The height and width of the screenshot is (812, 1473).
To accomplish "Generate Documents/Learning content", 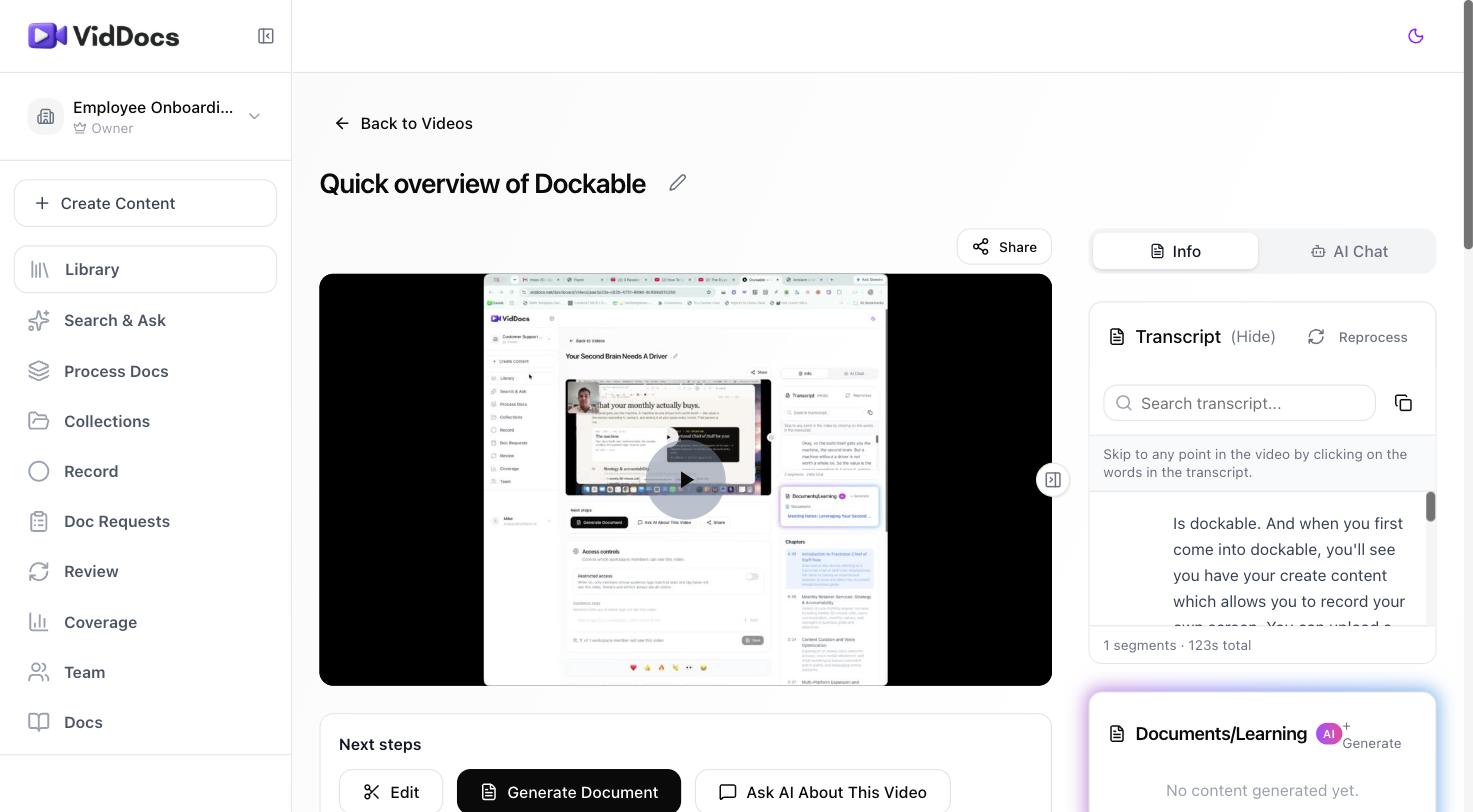I will click(x=1371, y=735).
